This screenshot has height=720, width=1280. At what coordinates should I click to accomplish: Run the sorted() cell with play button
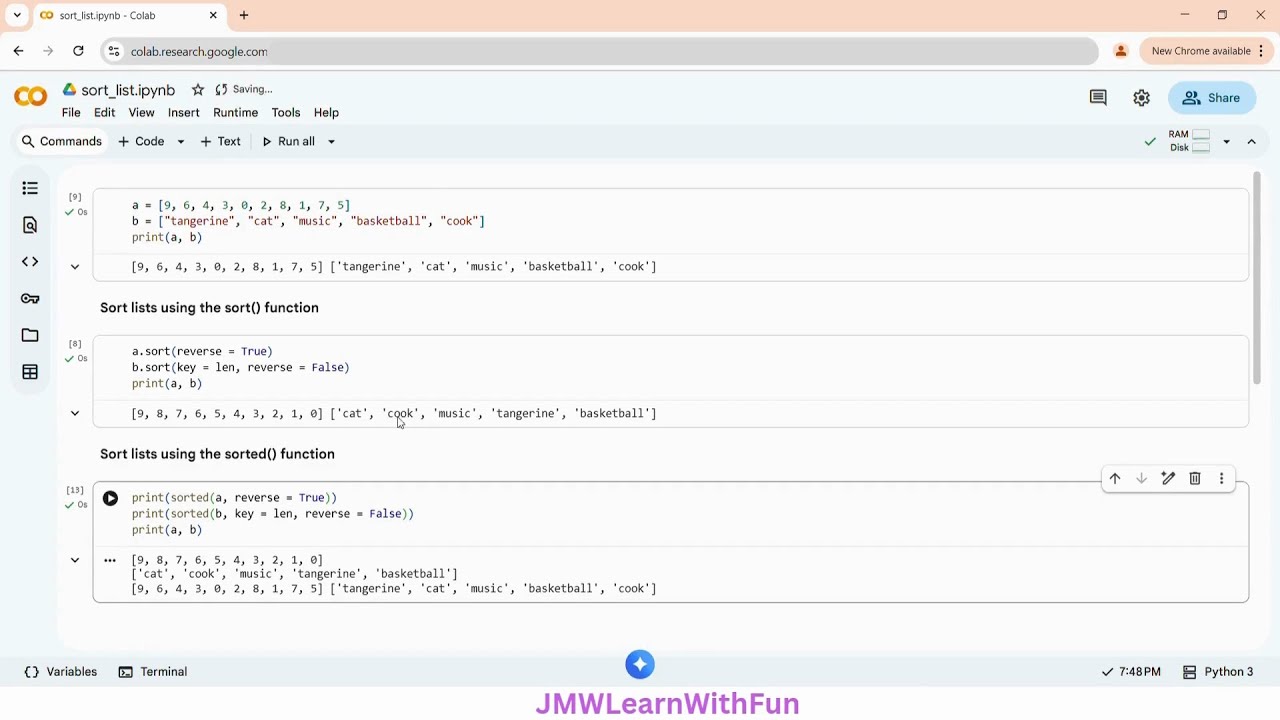click(x=110, y=498)
